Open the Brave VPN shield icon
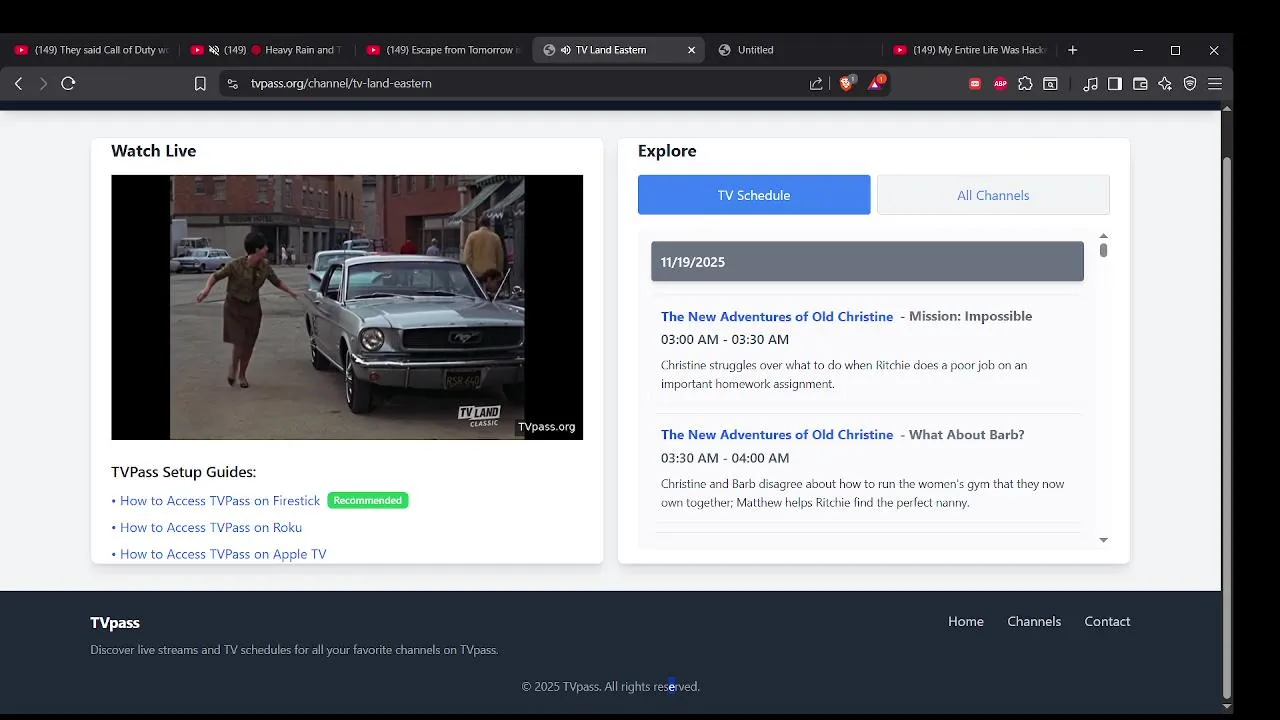This screenshot has width=1280, height=720. click(1190, 84)
